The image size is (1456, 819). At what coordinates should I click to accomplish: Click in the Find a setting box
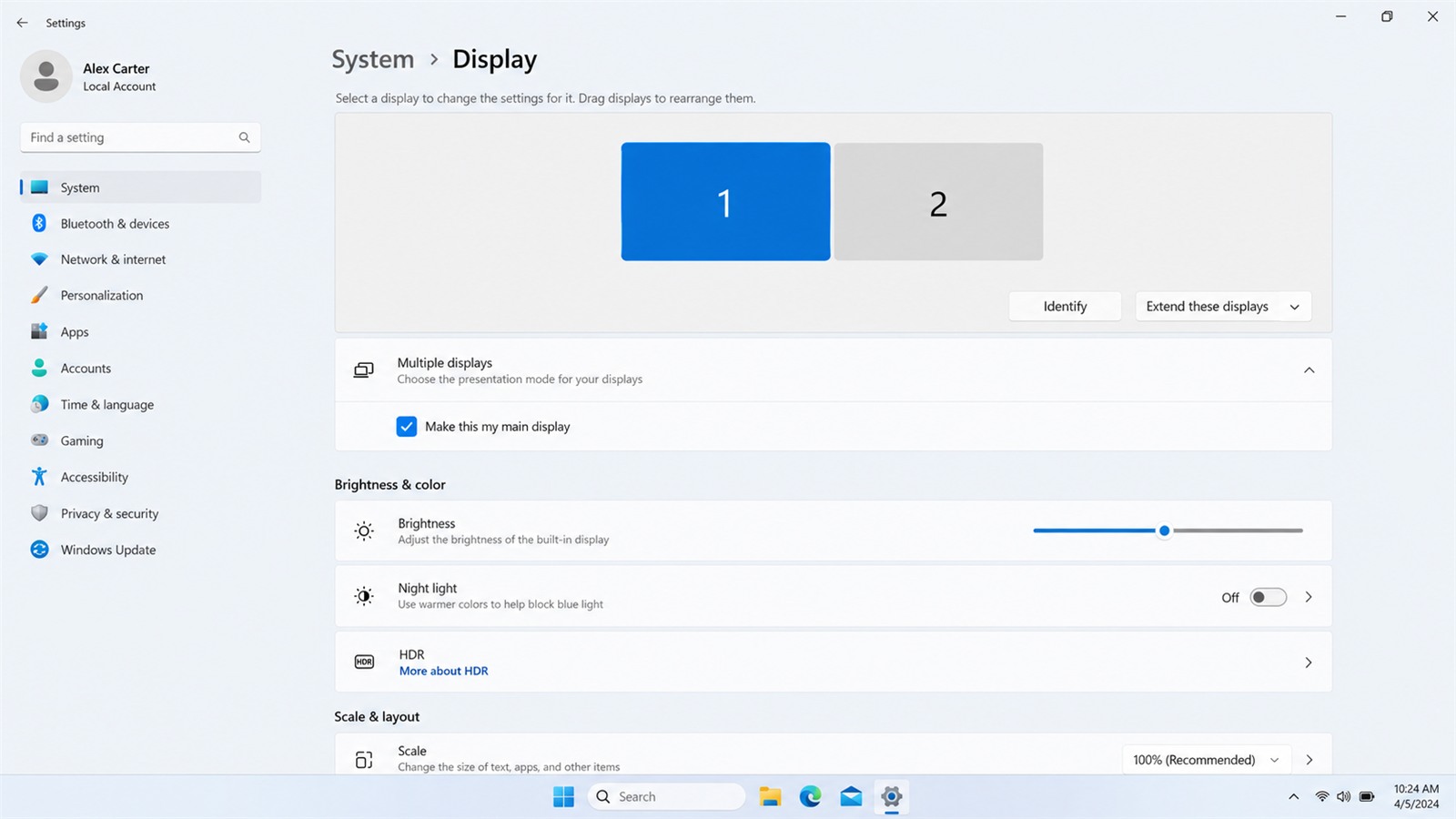click(x=140, y=137)
